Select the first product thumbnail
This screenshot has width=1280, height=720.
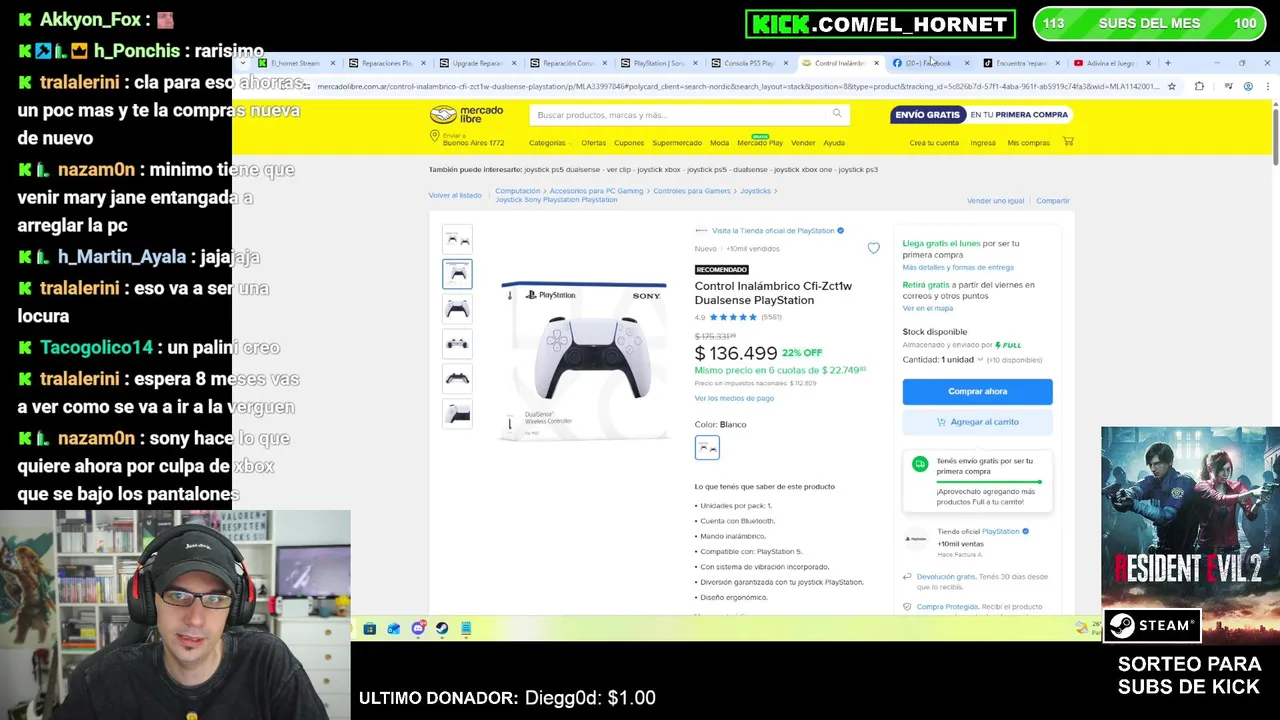[457, 239]
